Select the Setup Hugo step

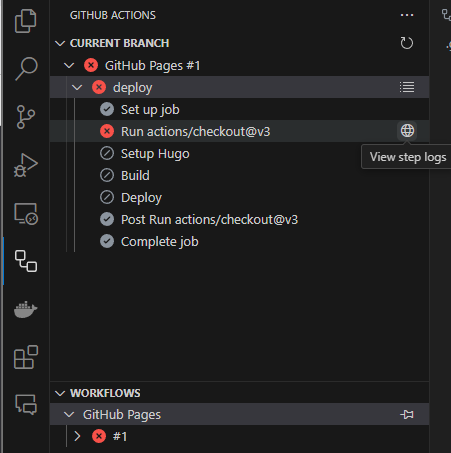155,154
